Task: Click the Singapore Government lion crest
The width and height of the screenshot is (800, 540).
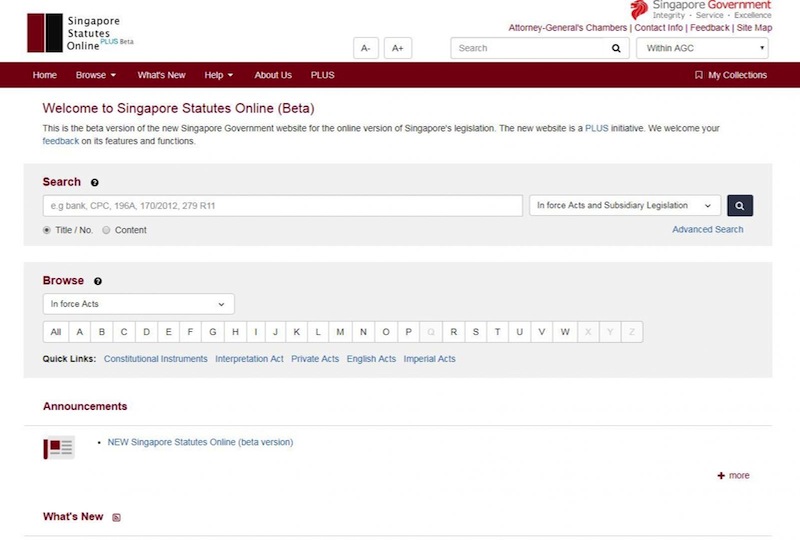Action: [x=639, y=10]
